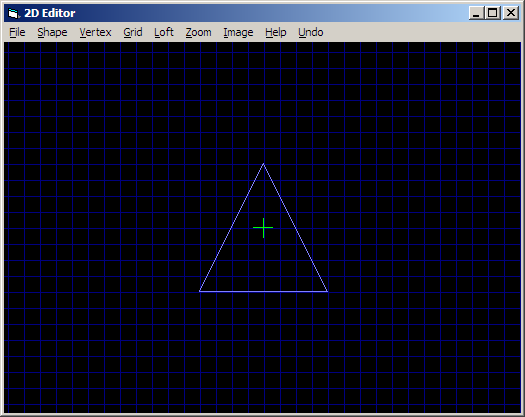The height and width of the screenshot is (417, 525).
Task: Click the green origin crosshair
Action: pos(263,228)
